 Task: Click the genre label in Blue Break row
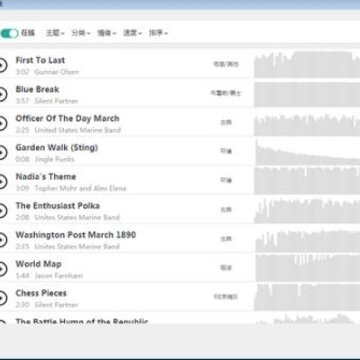(x=226, y=93)
